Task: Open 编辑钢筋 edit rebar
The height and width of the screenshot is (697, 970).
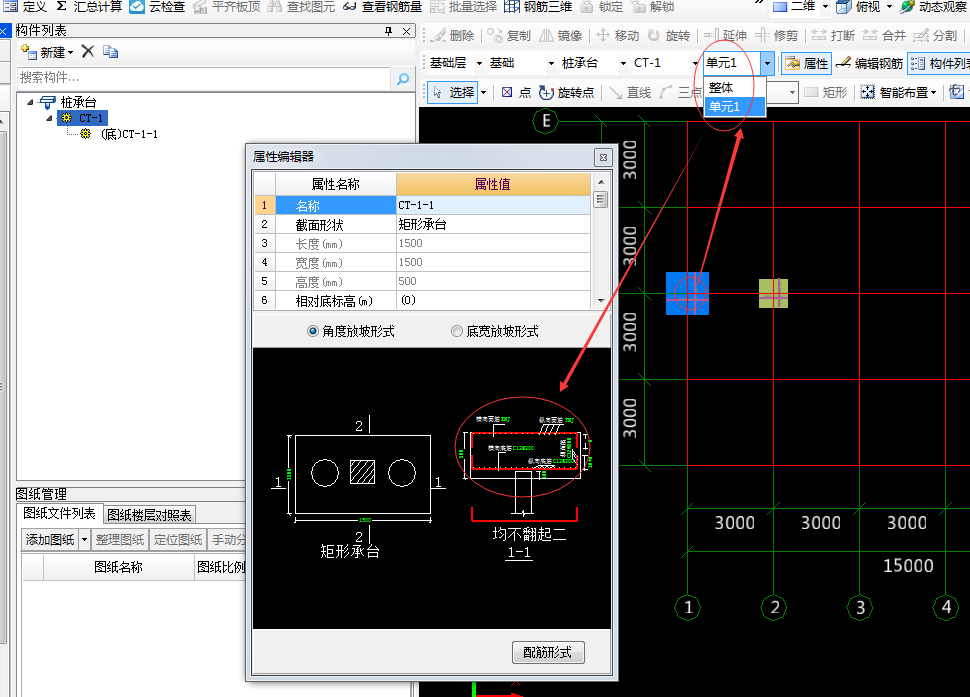Action: [x=869, y=63]
